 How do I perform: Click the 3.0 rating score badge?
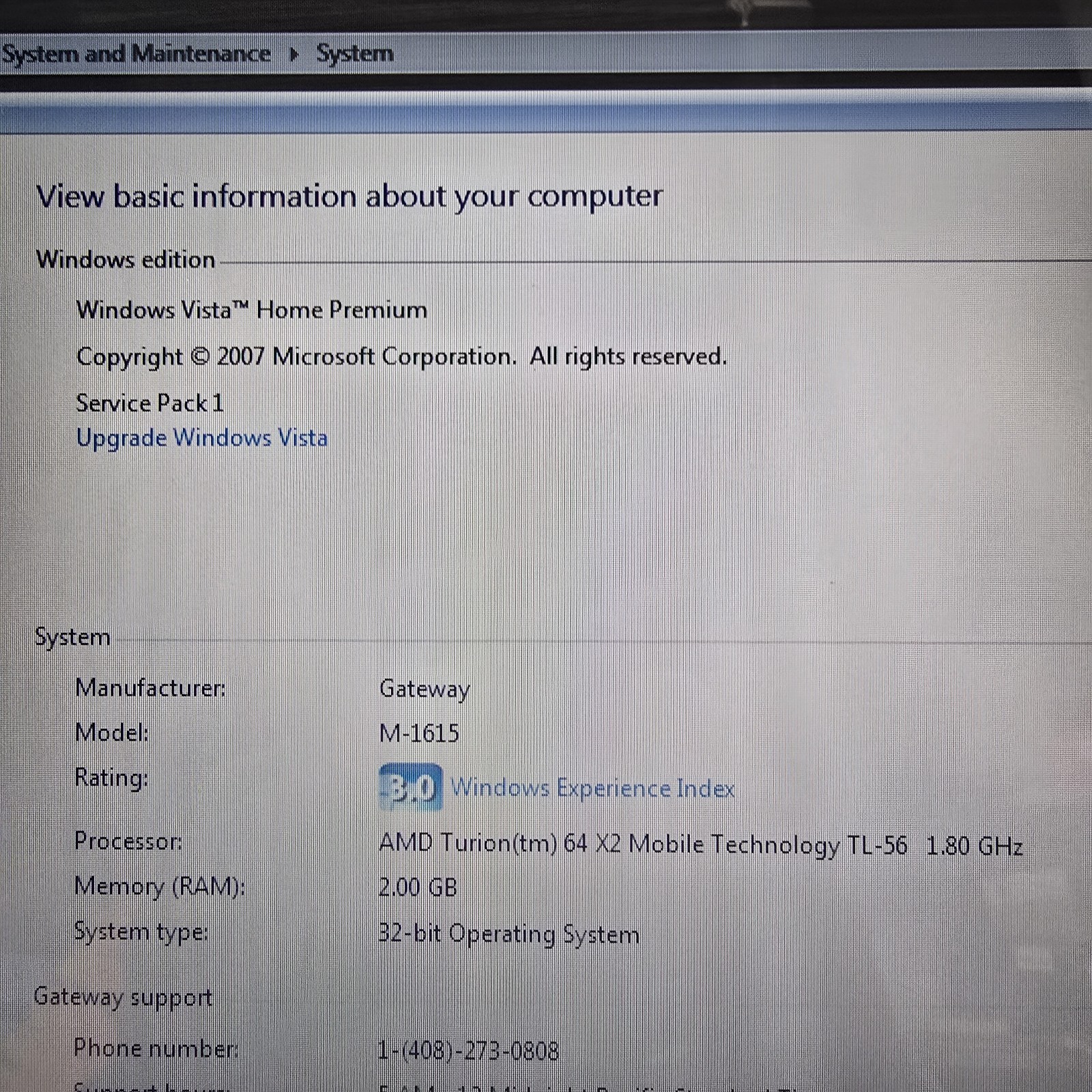point(410,787)
